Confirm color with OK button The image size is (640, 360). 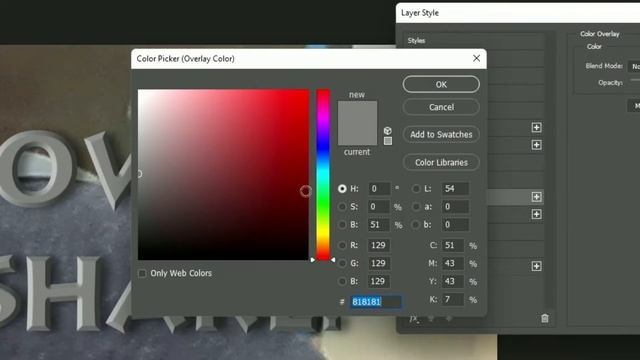[x=441, y=84]
